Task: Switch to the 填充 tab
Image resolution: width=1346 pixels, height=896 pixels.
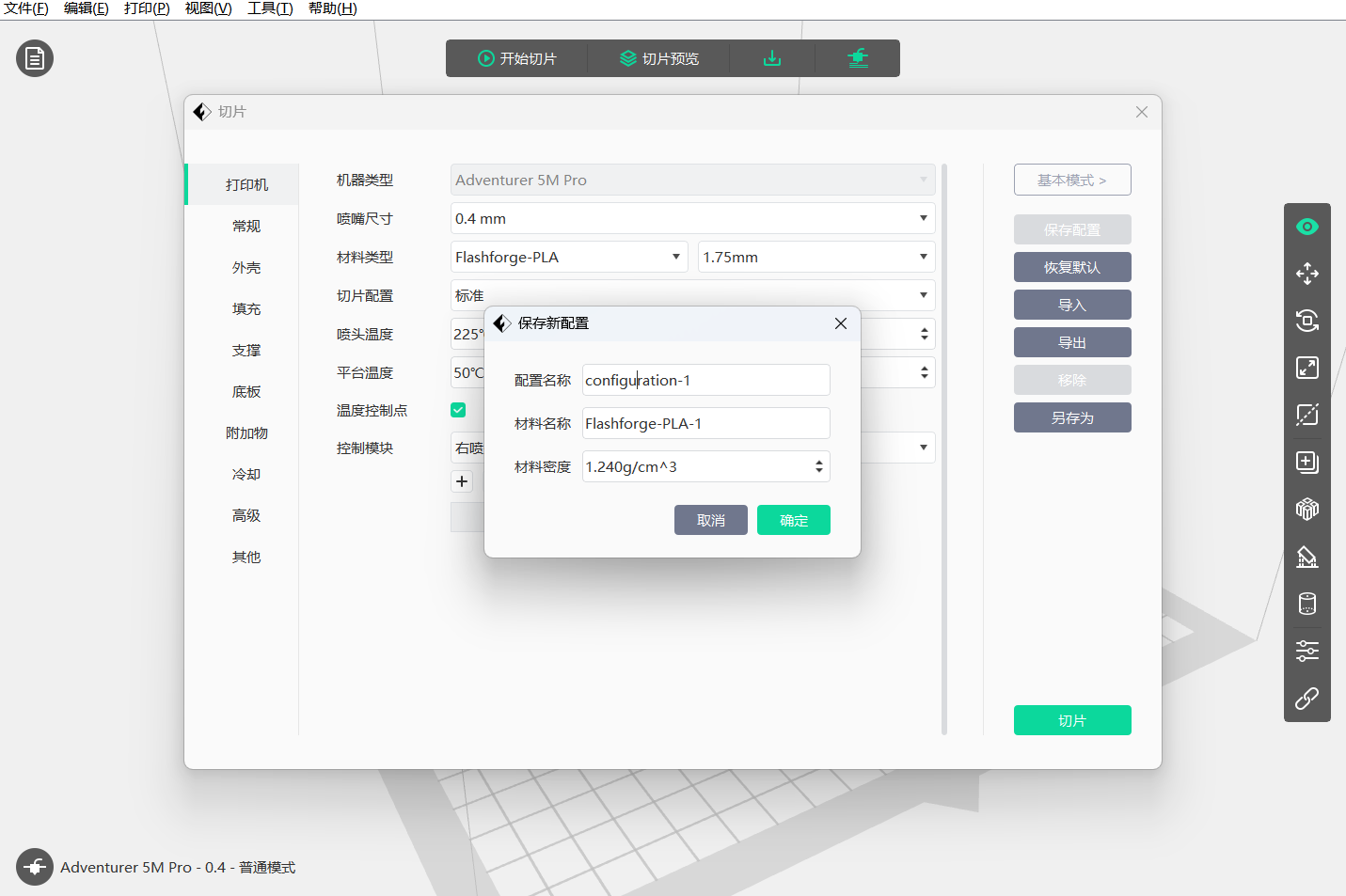Action: tap(246, 308)
